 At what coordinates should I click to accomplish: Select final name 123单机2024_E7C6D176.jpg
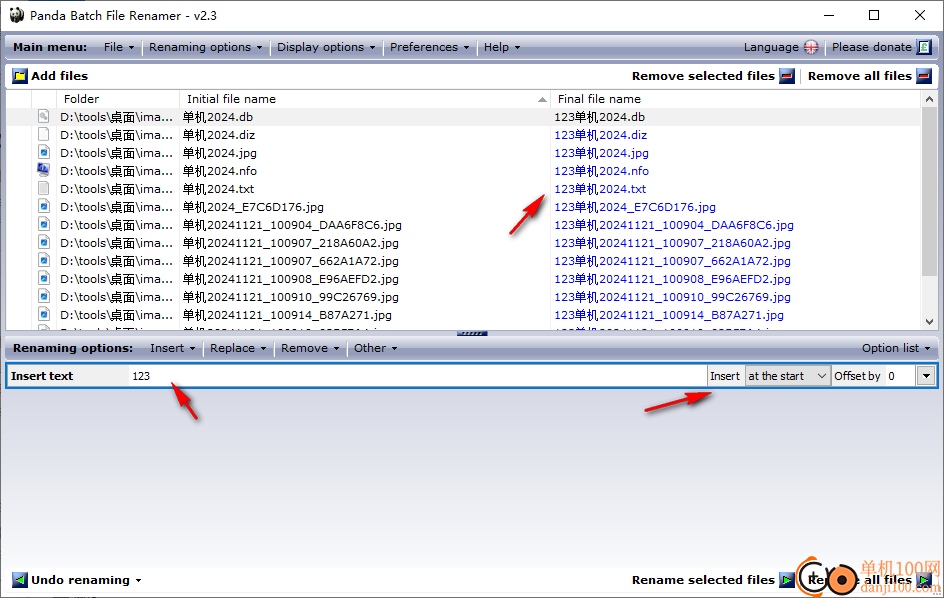[635, 207]
